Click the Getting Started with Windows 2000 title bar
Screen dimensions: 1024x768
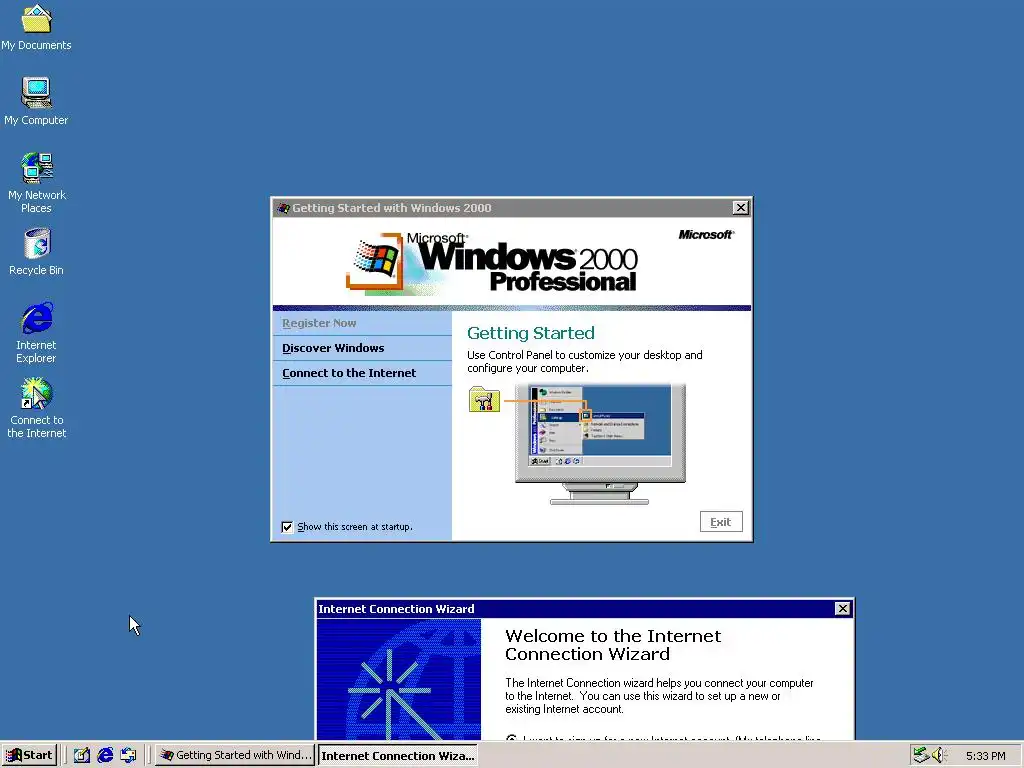click(502, 208)
